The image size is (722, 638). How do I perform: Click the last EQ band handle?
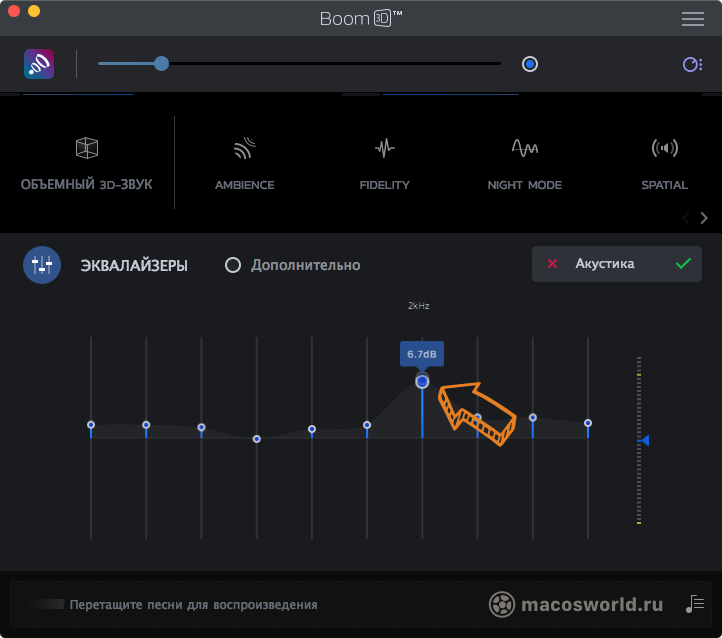[588, 423]
